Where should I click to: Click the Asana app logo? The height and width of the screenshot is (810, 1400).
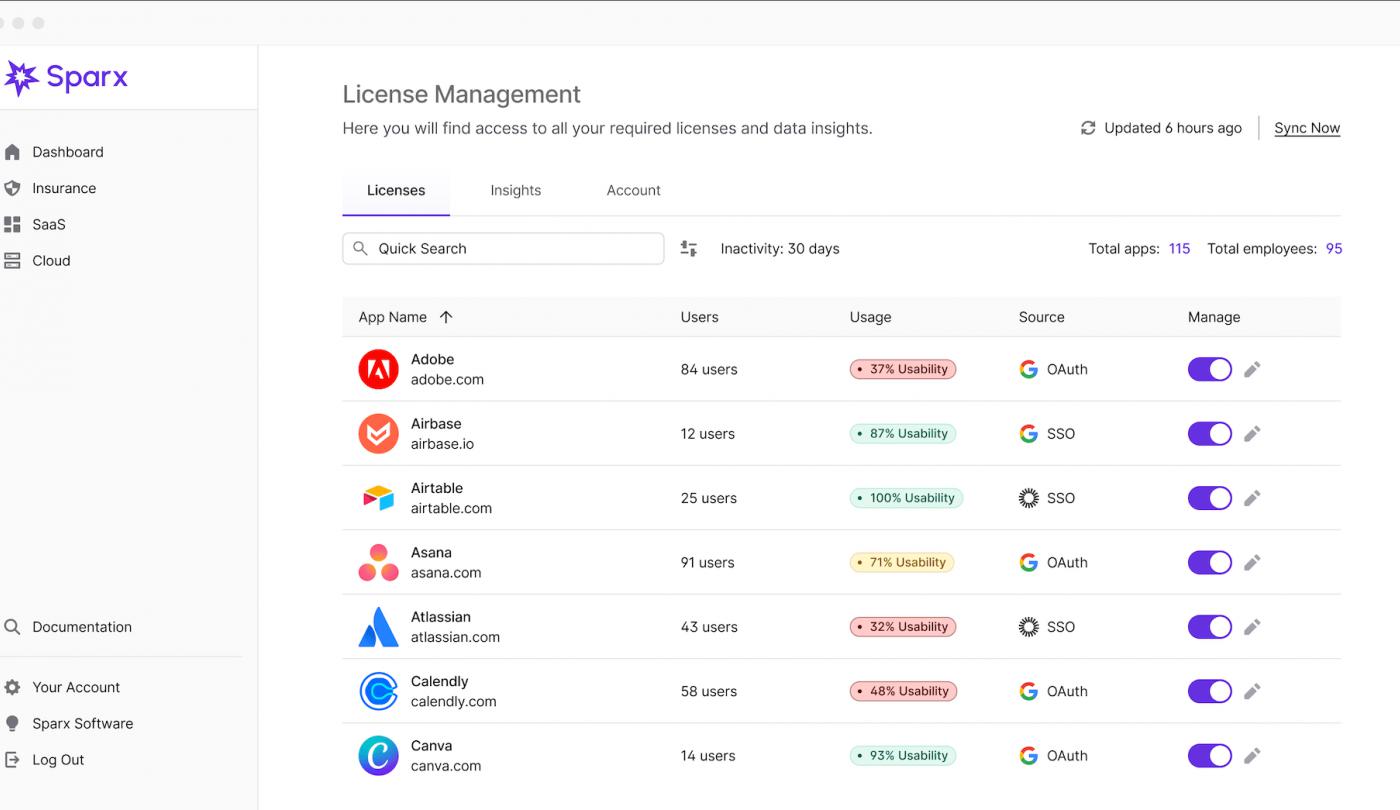tap(378, 562)
